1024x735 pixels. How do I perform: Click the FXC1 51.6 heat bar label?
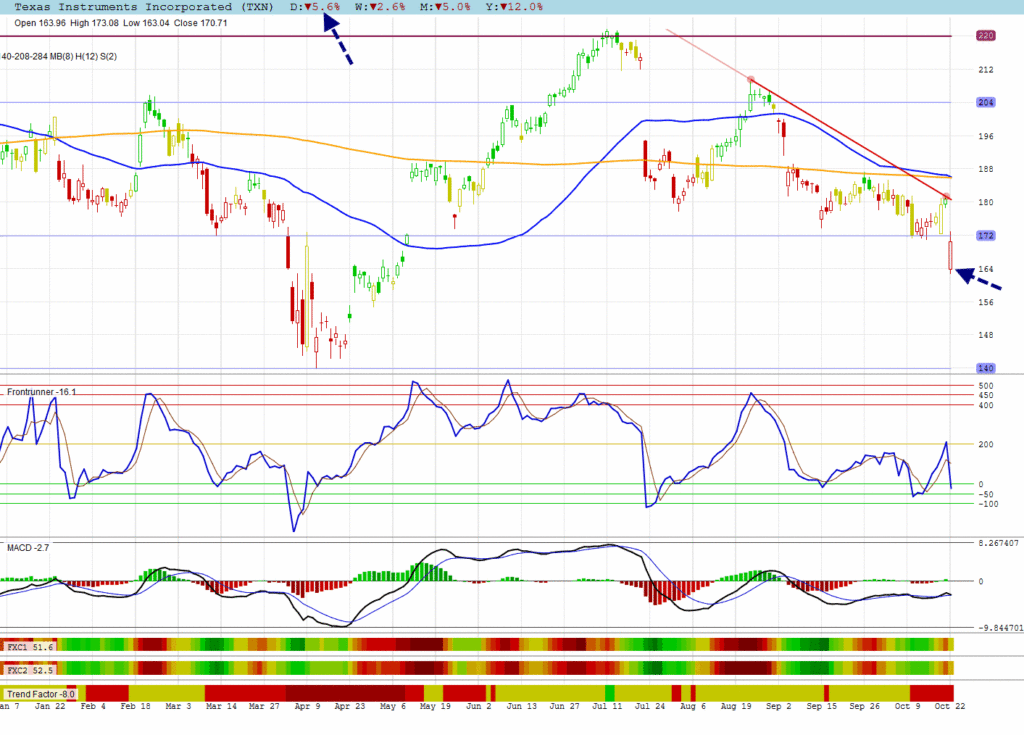(x=29, y=648)
